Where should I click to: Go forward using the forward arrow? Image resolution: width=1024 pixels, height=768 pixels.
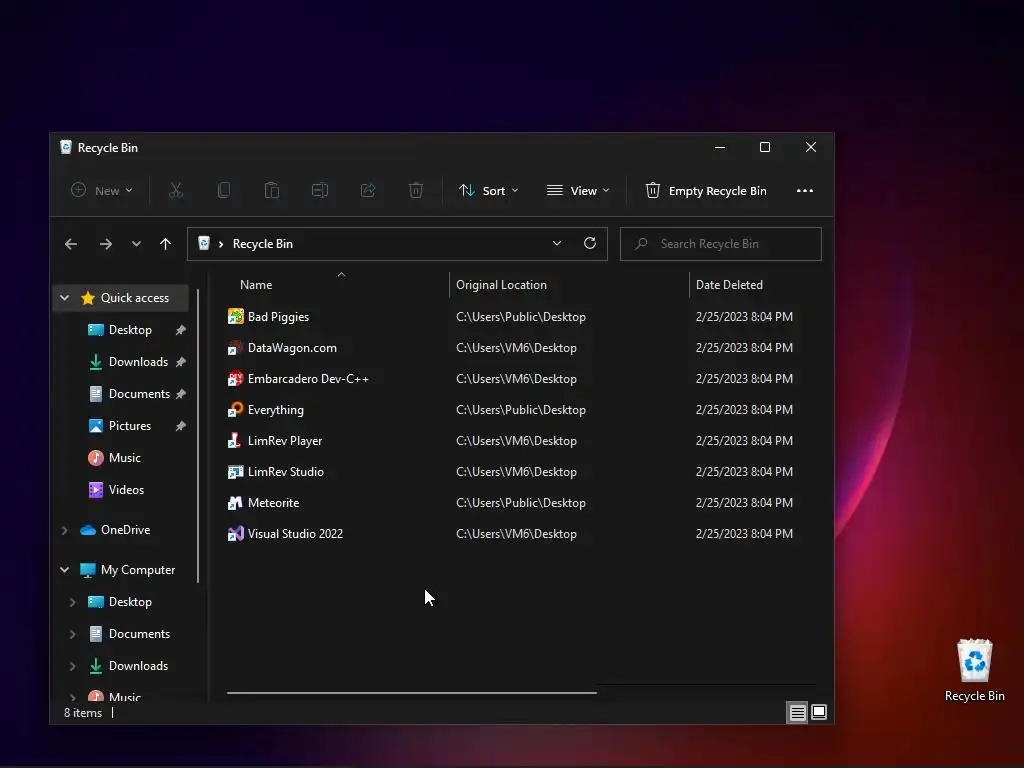click(105, 244)
